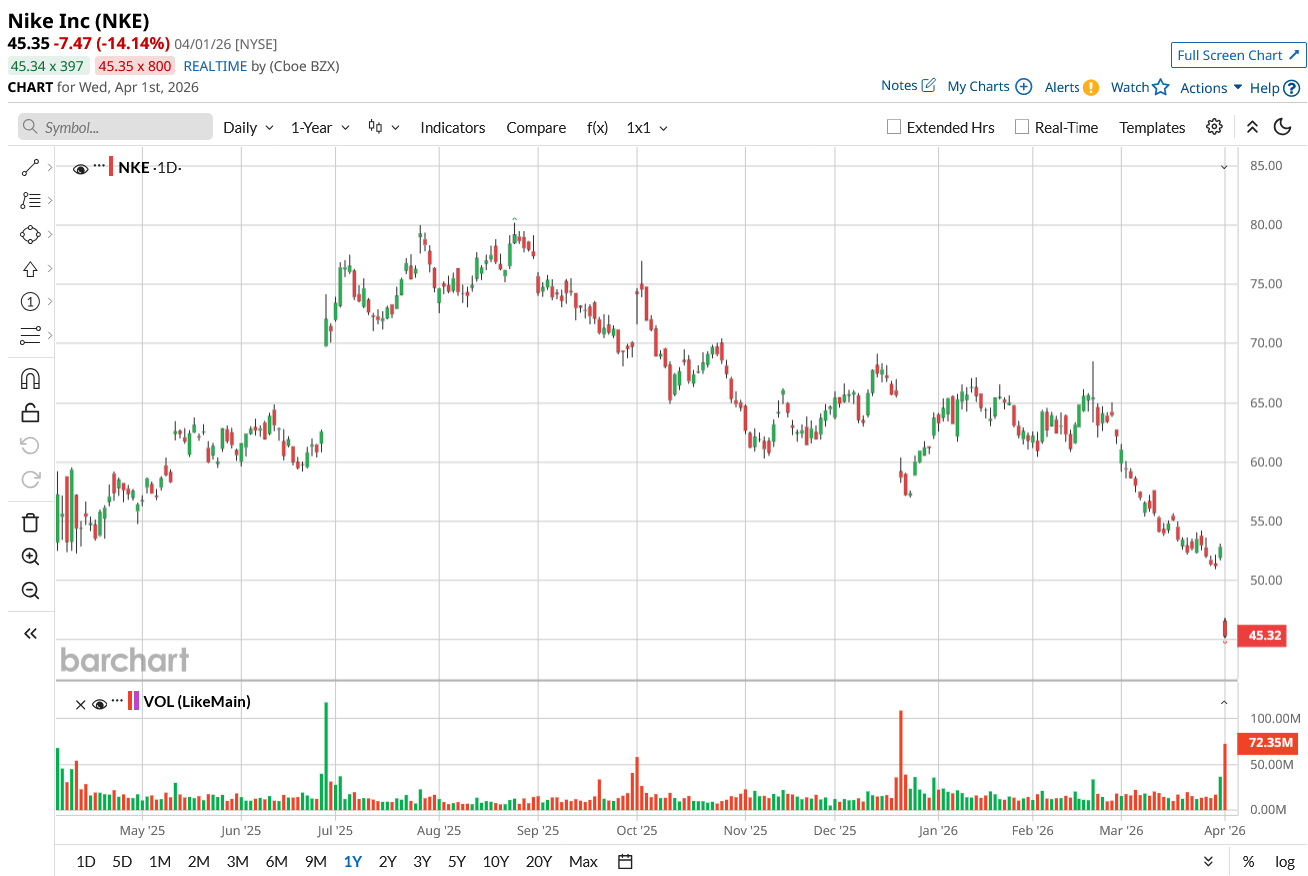Click the lock drawings icon
This screenshot has width=1308, height=876.
coord(30,412)
